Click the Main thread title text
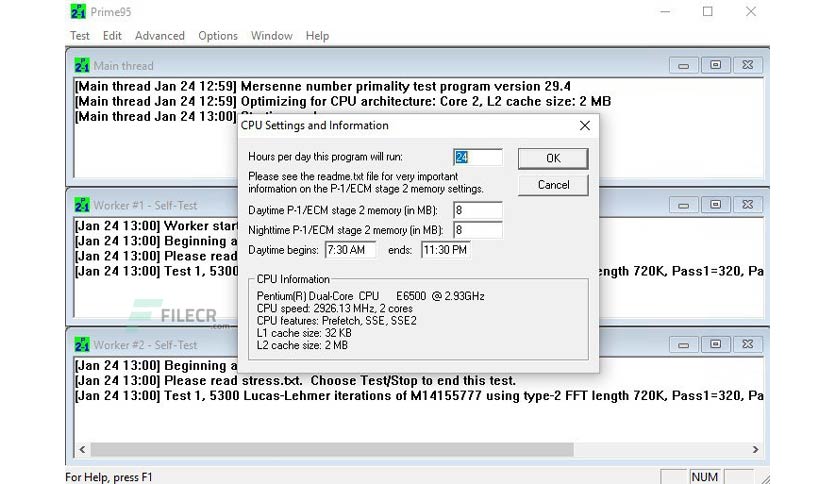This screenshot has width=836, height=484. coord(123,66)
